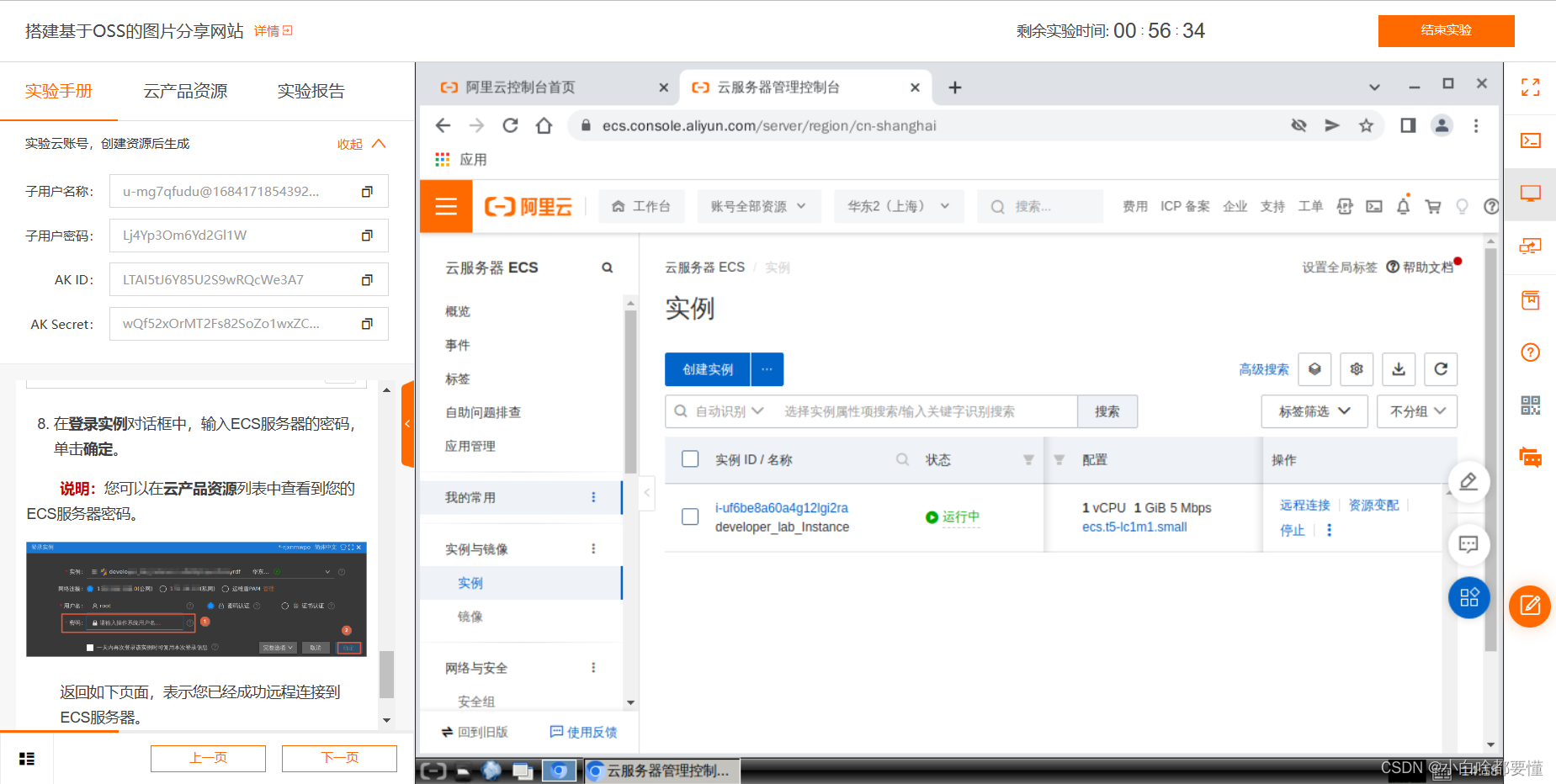Click the stacked-layers icon beside advanced search
Screen dimensions: 1556x784
click(x=1314, y=369)
